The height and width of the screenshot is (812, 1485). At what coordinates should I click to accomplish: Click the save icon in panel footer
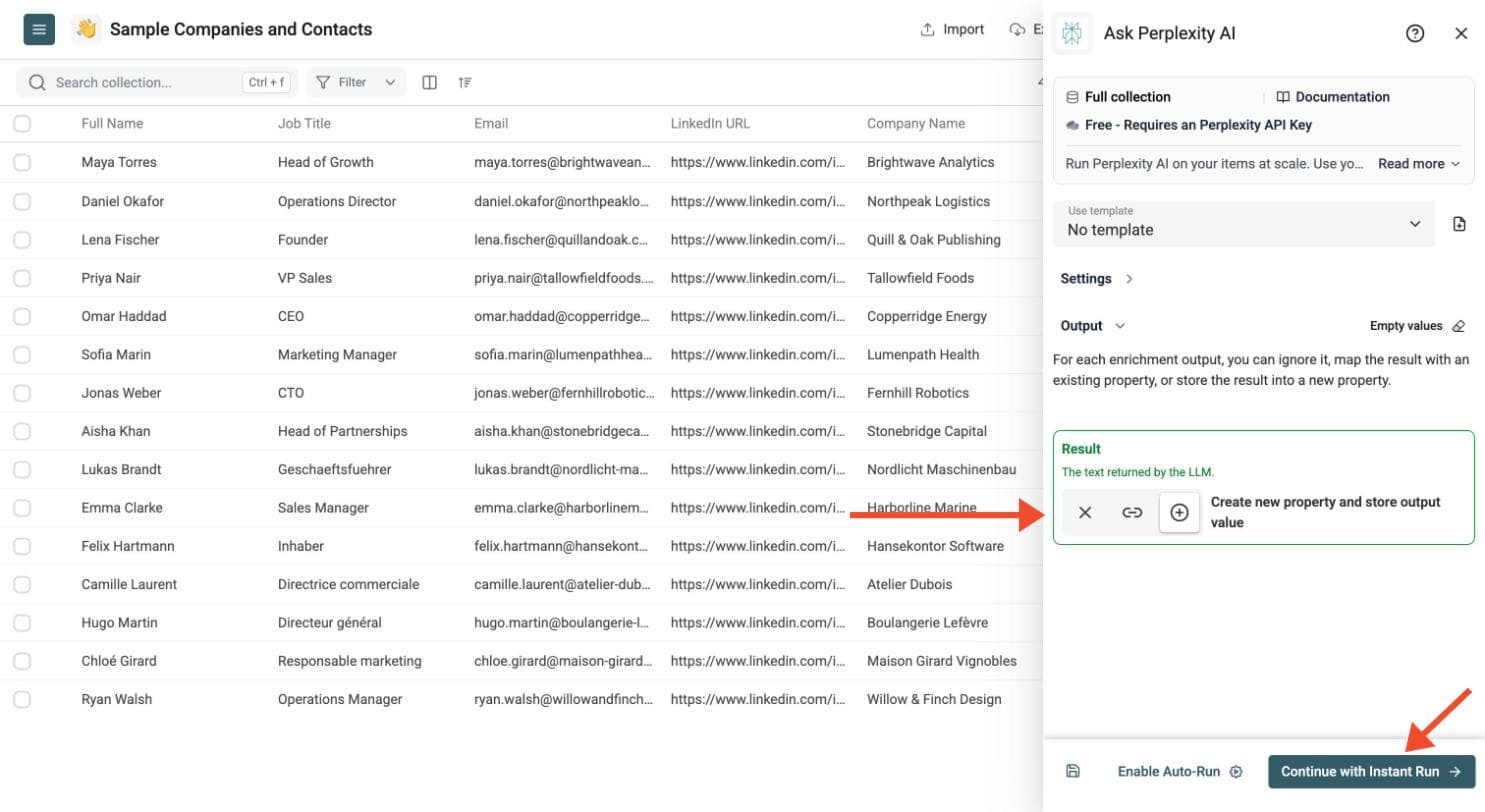[1073, 771]
